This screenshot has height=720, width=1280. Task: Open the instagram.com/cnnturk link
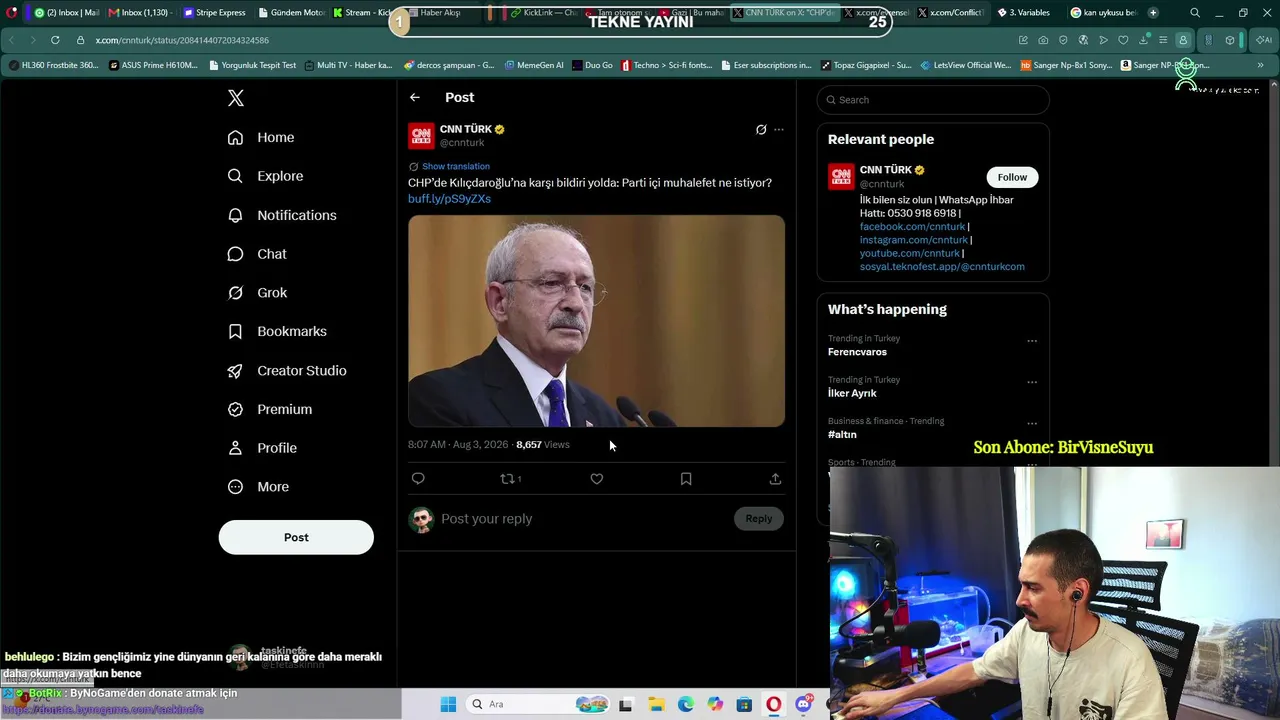coord(914,240)
